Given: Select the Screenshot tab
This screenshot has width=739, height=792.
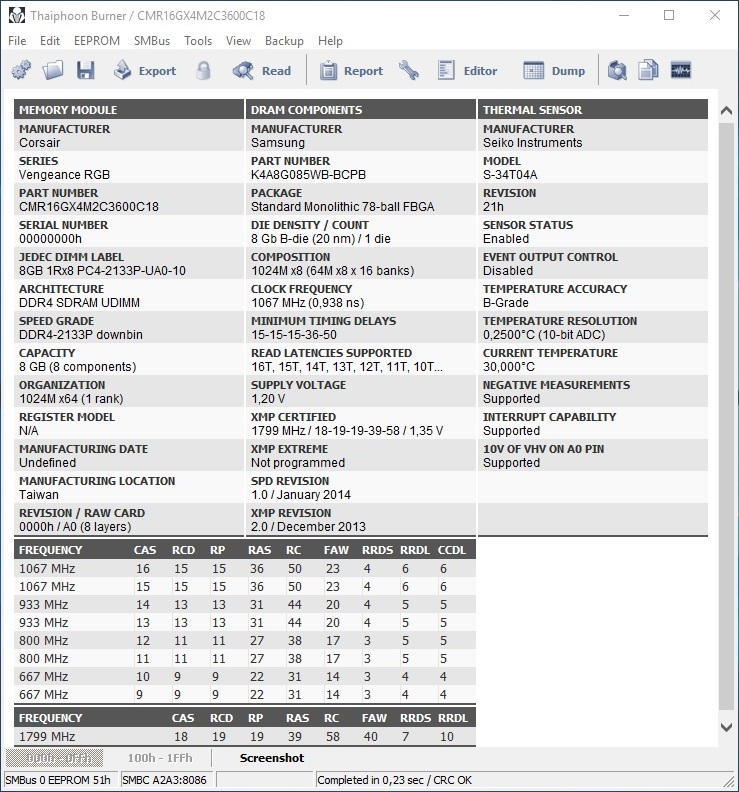Looking at the screenshot, I should 272,758.
